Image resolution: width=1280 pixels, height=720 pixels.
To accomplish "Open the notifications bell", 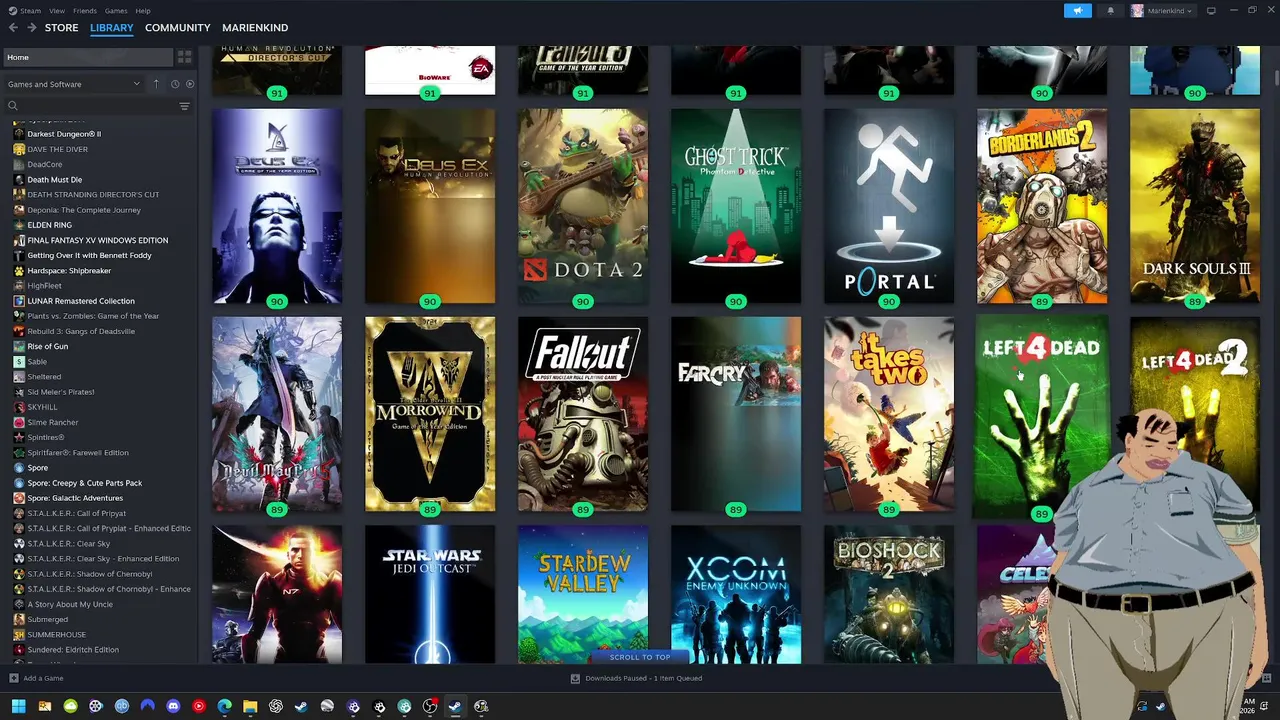I will click(1110, 10).
